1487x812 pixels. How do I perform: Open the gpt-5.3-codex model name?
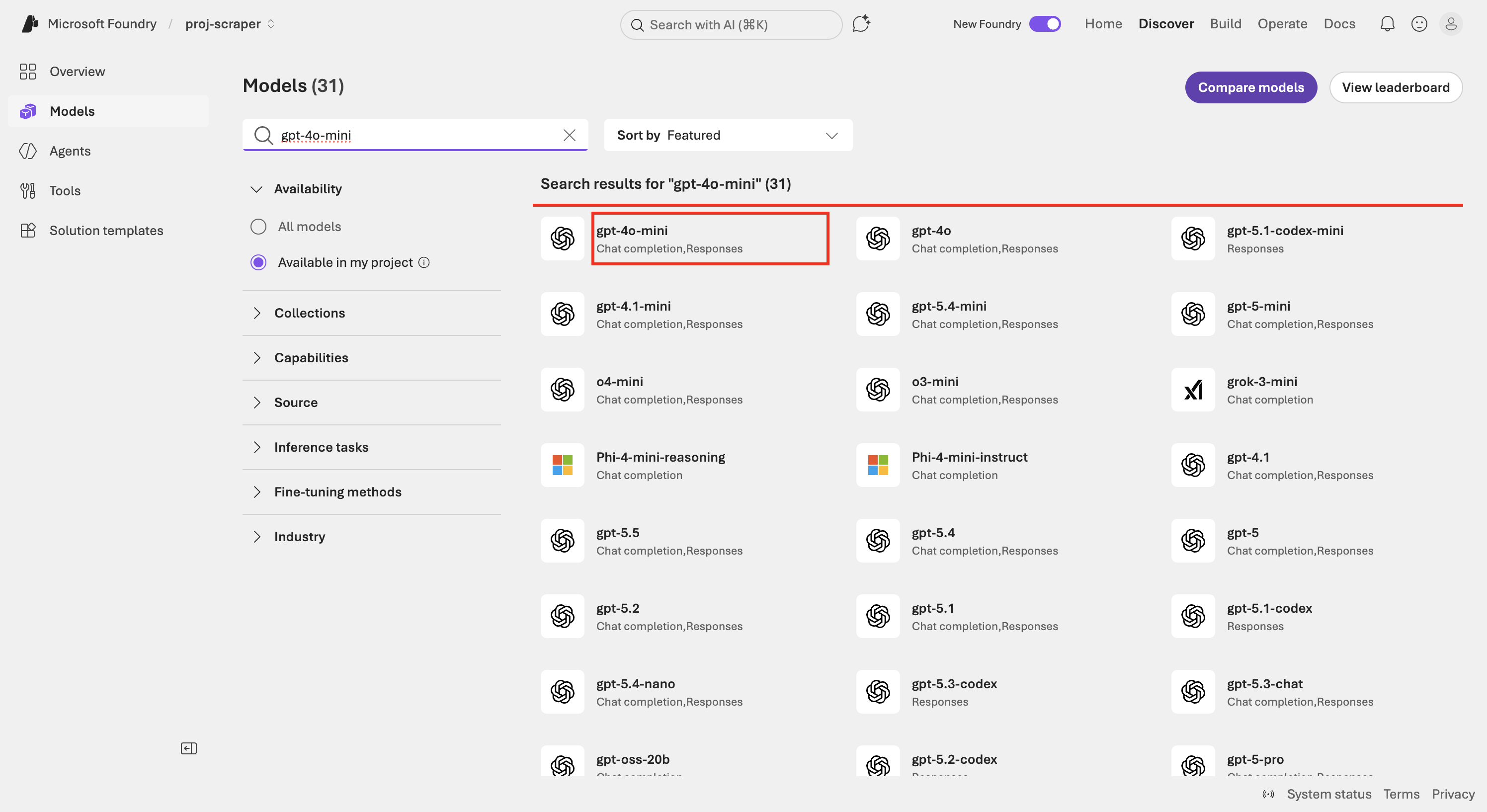[x=954, y=684]
